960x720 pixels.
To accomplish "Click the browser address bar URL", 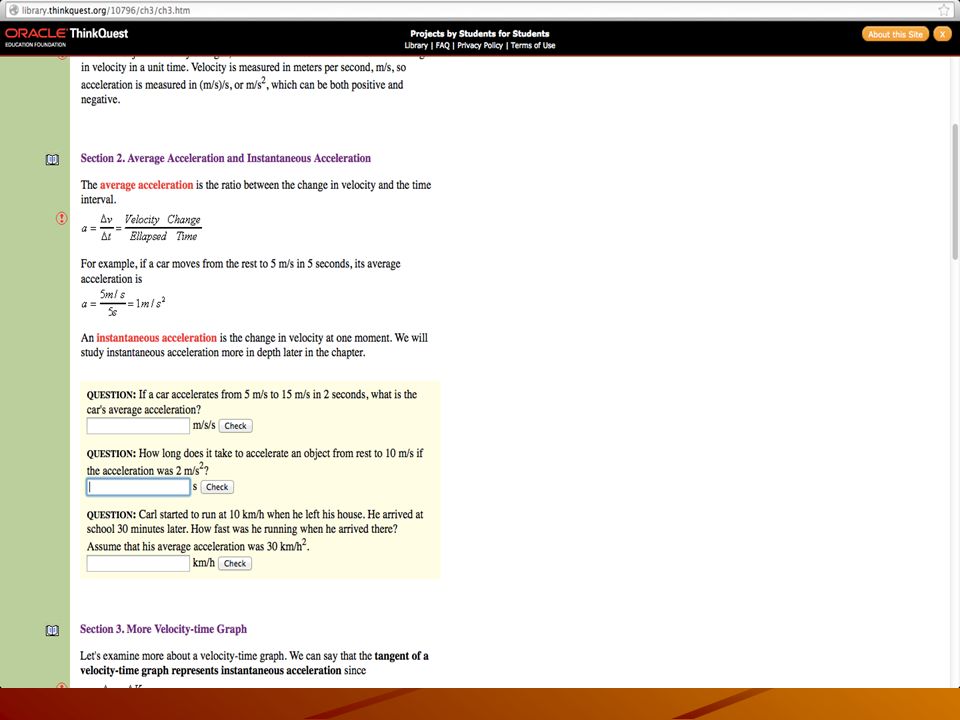I will pos(106,10).
